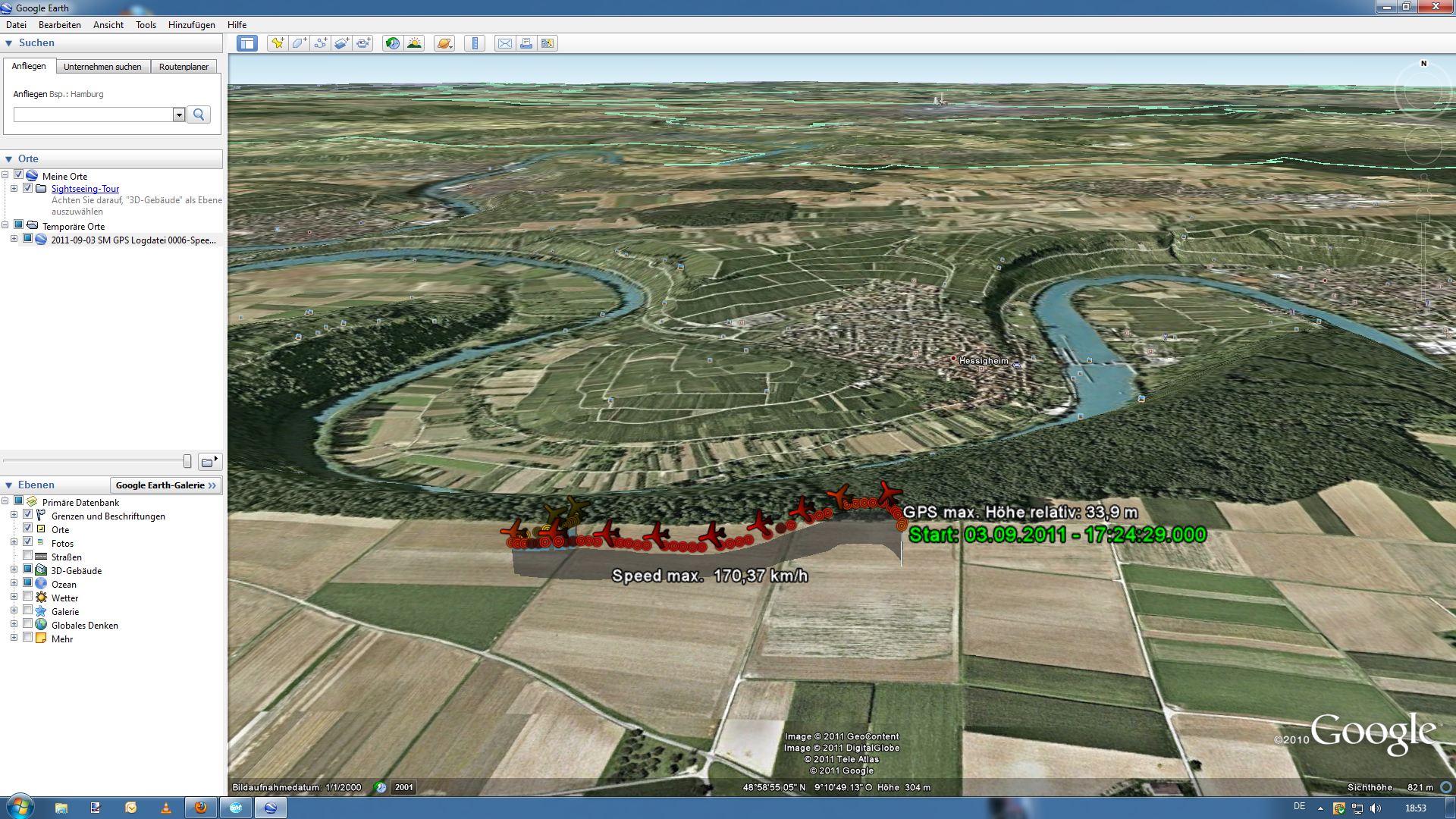Add a new placemark with the pushpin icon
Viewport: 1456px width, 819px height.
(278, 43)
